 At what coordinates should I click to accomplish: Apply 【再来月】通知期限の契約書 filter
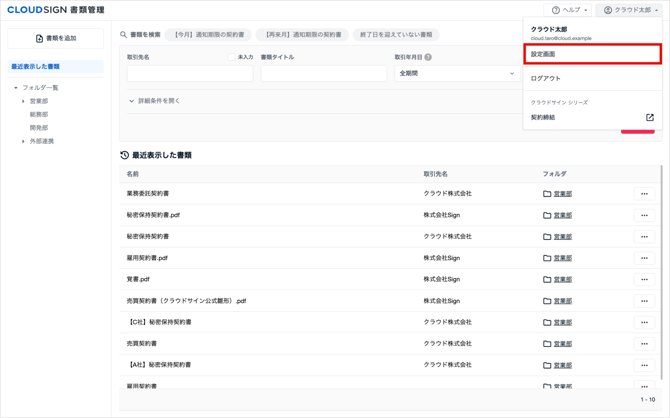click(x=302, y=35)
